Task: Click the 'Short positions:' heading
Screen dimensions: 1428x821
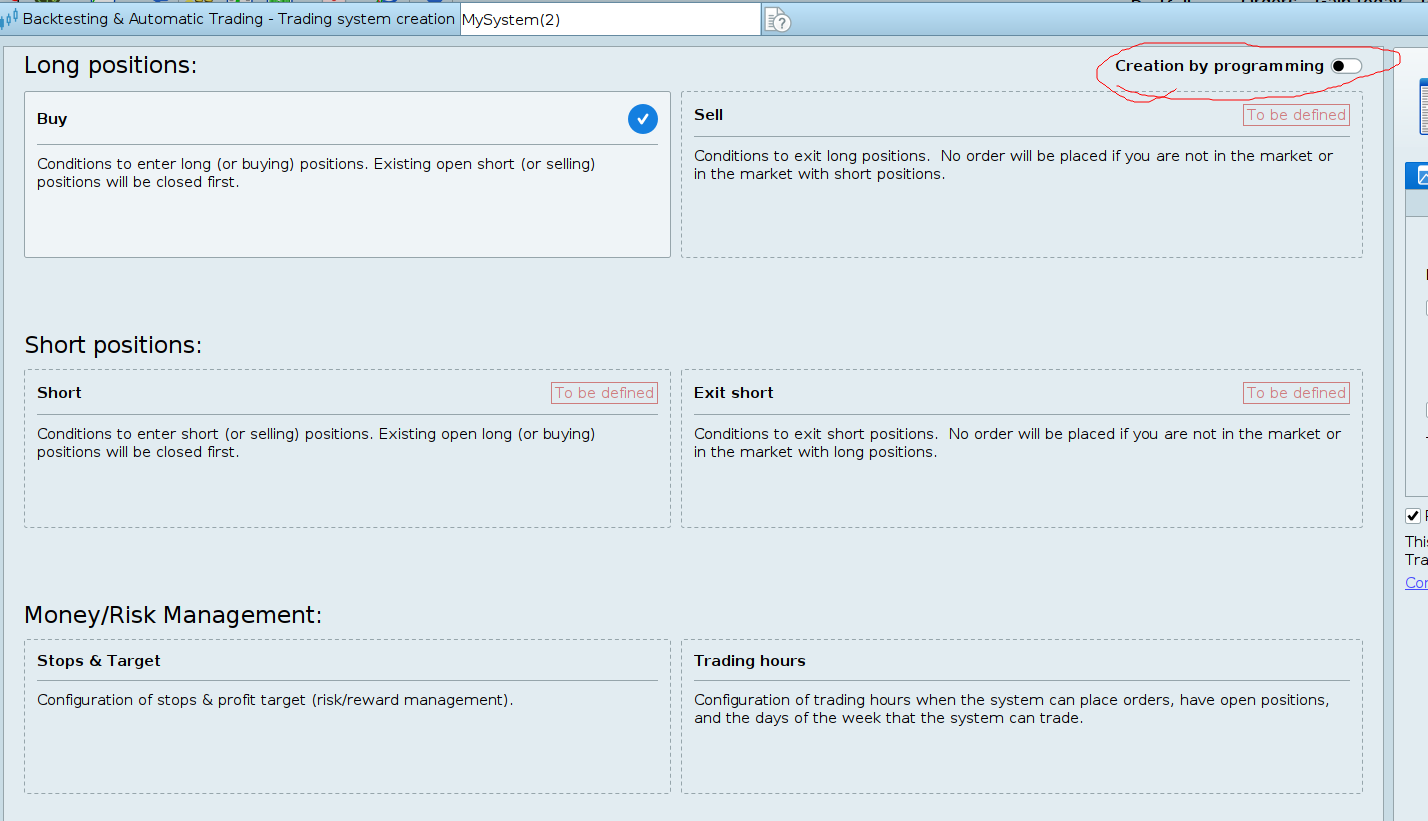Action: coord(113,346)
